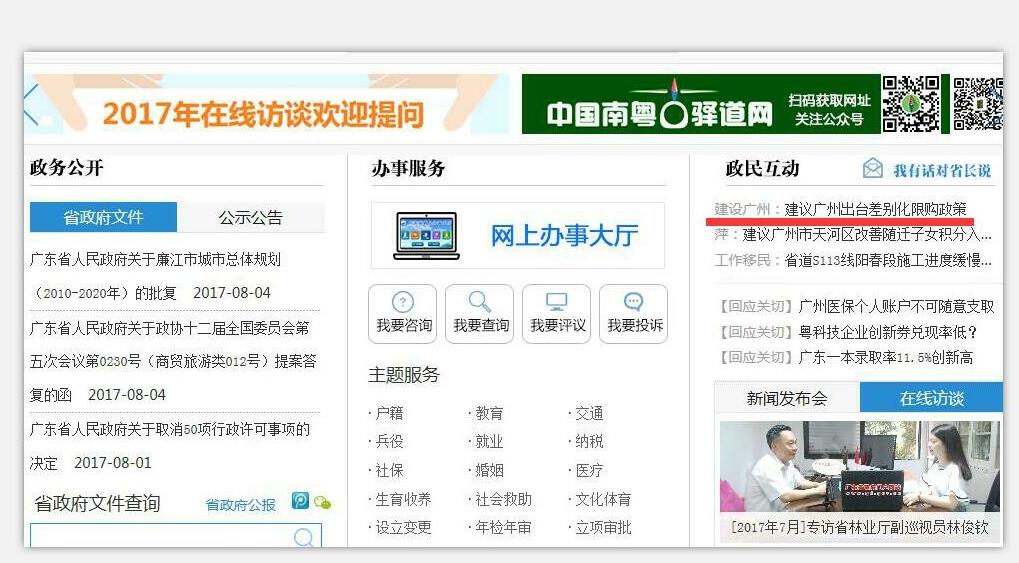Viewport: 1019px width, 563px height.
Task: Click the 省政府文件查询 search input field
Action: tap(160, 539)
